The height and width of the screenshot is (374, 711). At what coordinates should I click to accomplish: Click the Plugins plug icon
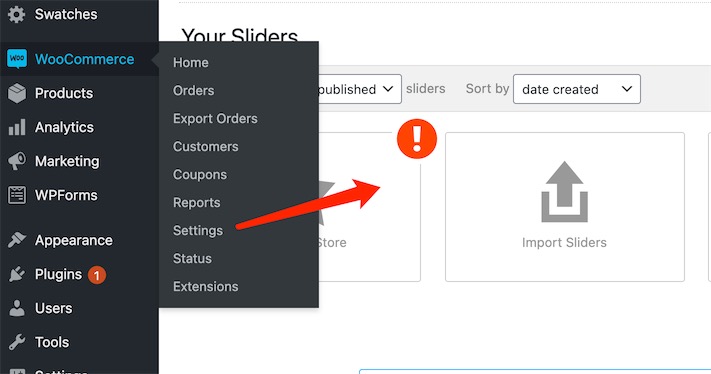pyautogui.click(x=17, y=274)
